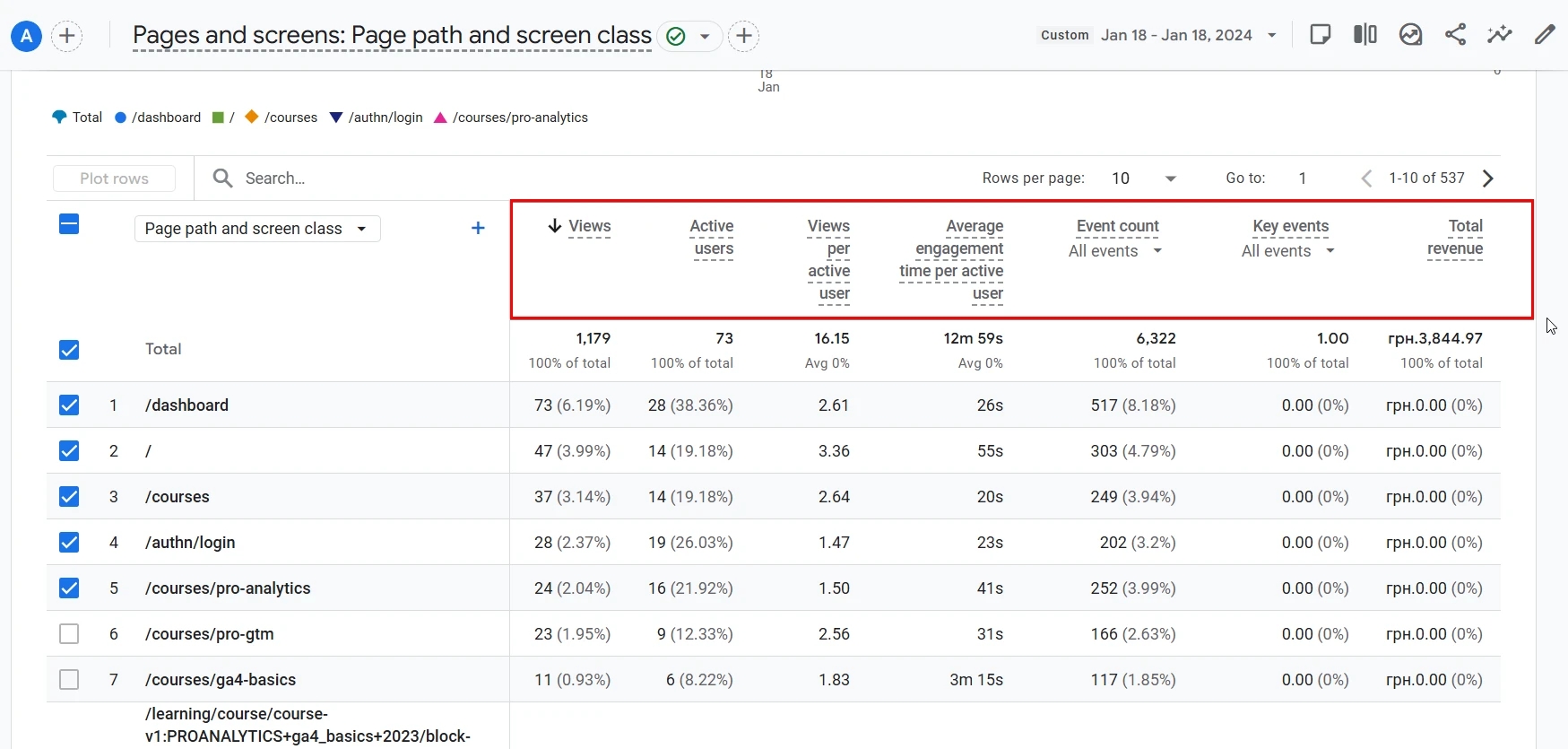Screen dimensions: 1568x749
Task: Sort by Views per active user column
Action: 828,260
